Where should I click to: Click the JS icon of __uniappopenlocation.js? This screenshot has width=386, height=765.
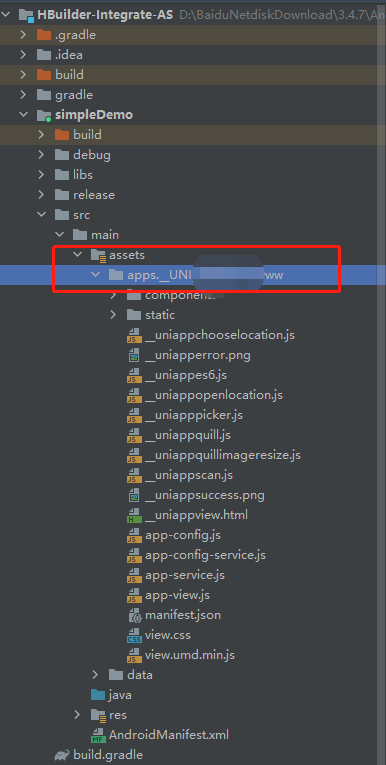pos(134,395)
